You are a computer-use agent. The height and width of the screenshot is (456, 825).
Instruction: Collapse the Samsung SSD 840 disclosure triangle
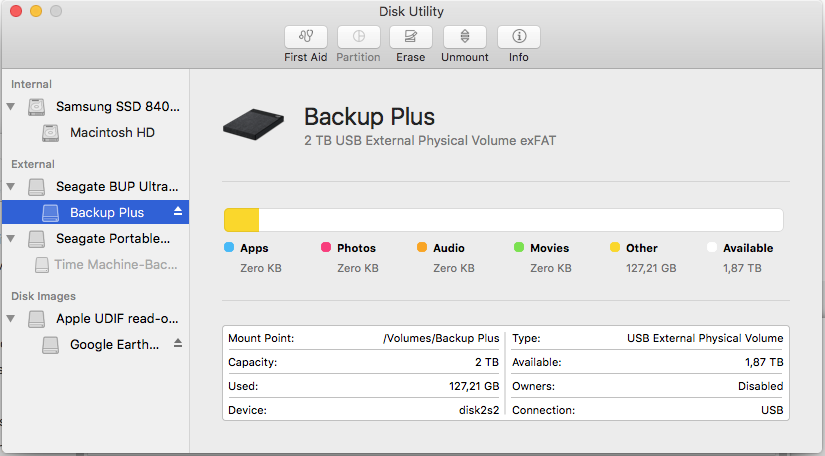(11, 107)
